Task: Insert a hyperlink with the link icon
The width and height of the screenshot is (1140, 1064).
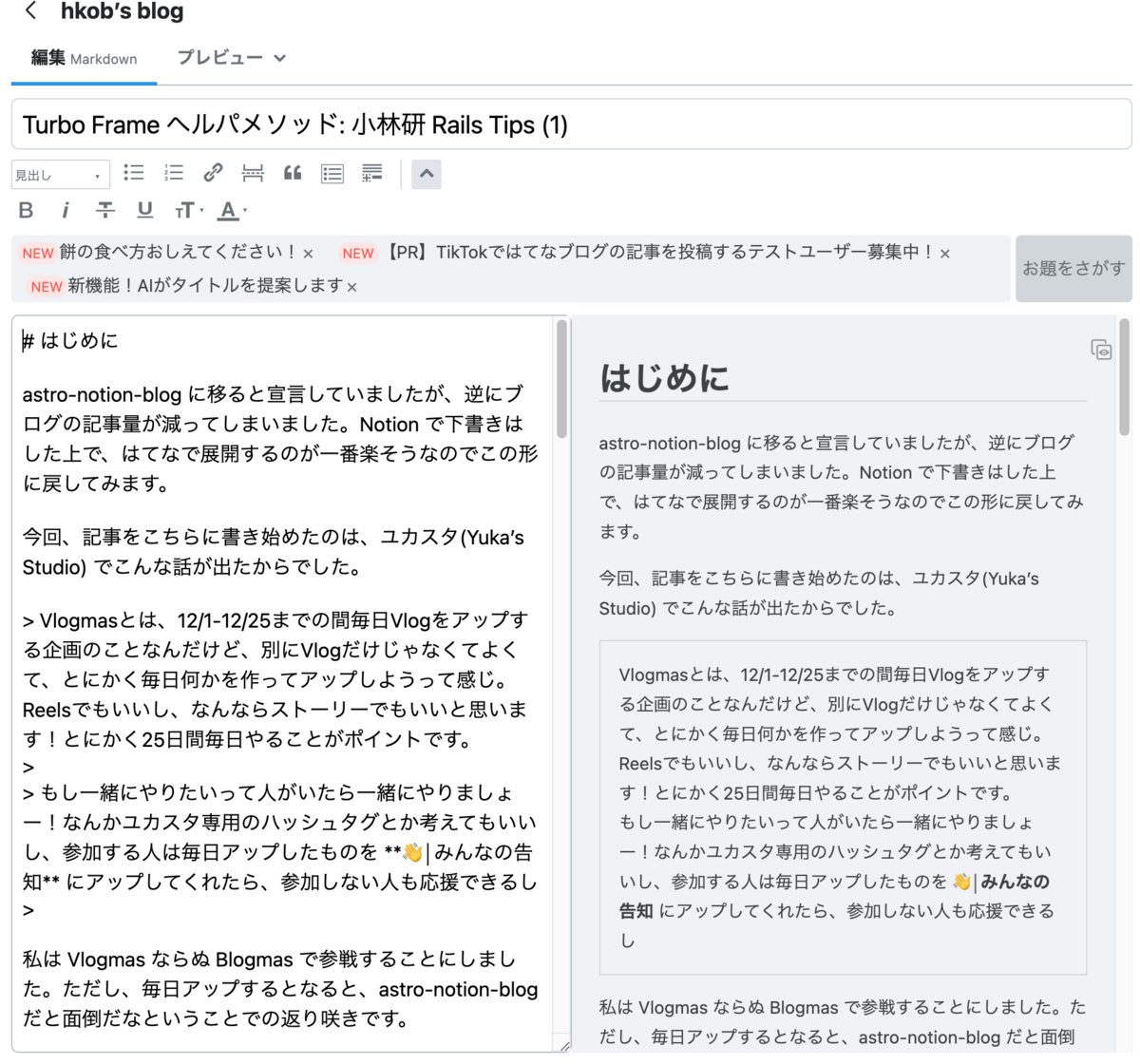Action: pos(213,173)
